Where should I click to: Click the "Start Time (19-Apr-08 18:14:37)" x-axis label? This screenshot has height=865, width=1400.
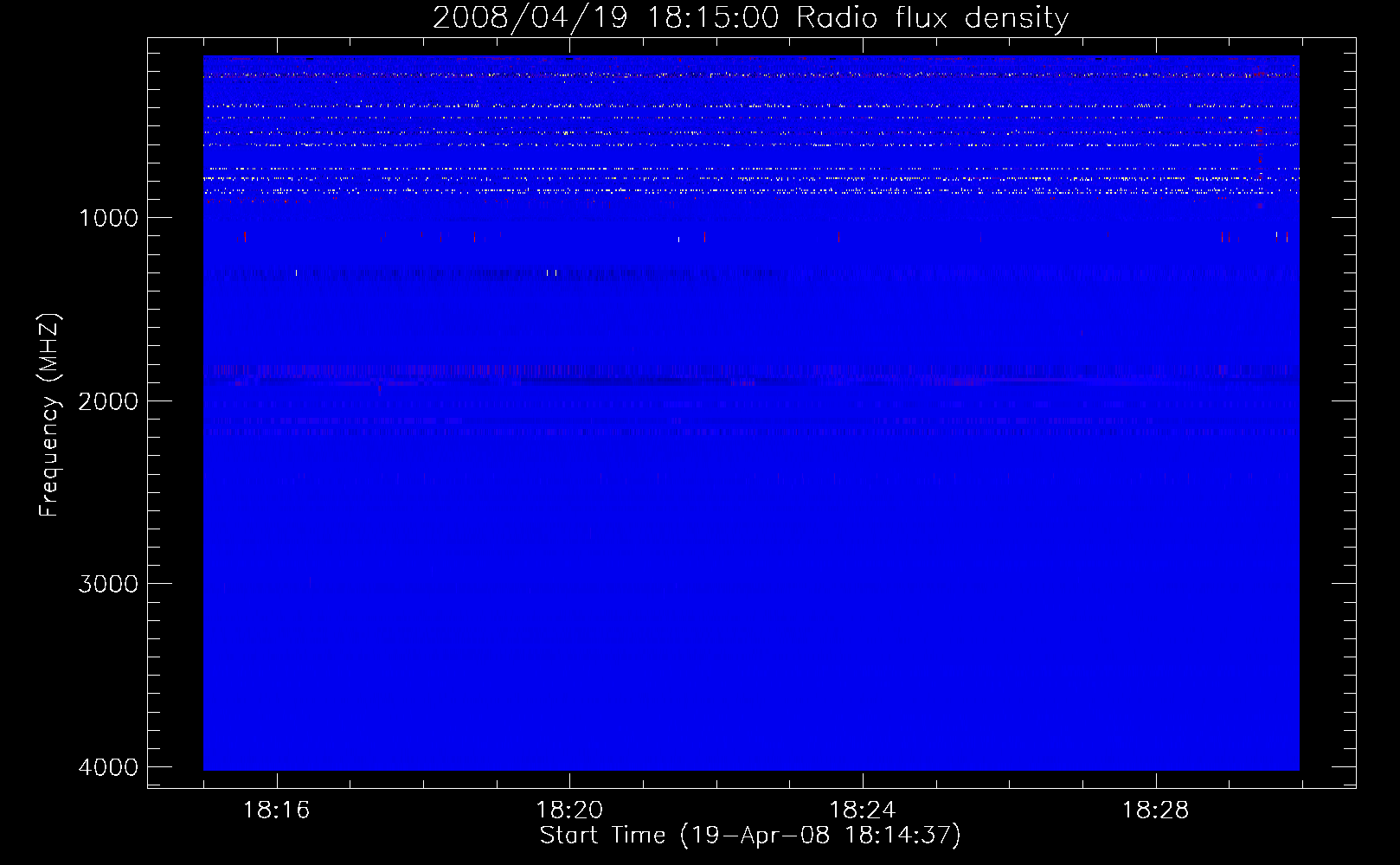point(750,836)
